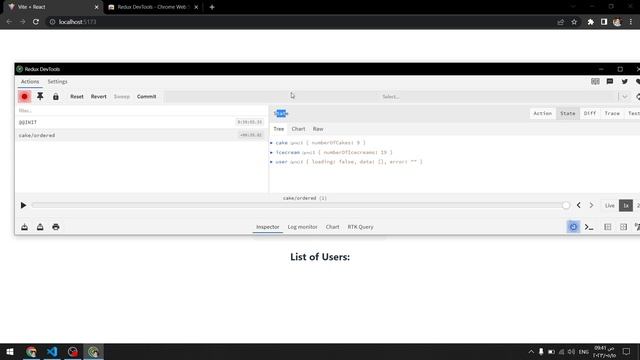Screen dimensions: 640x360
Task: Click the highlighted state path label
Action: (x=281, y=113)
